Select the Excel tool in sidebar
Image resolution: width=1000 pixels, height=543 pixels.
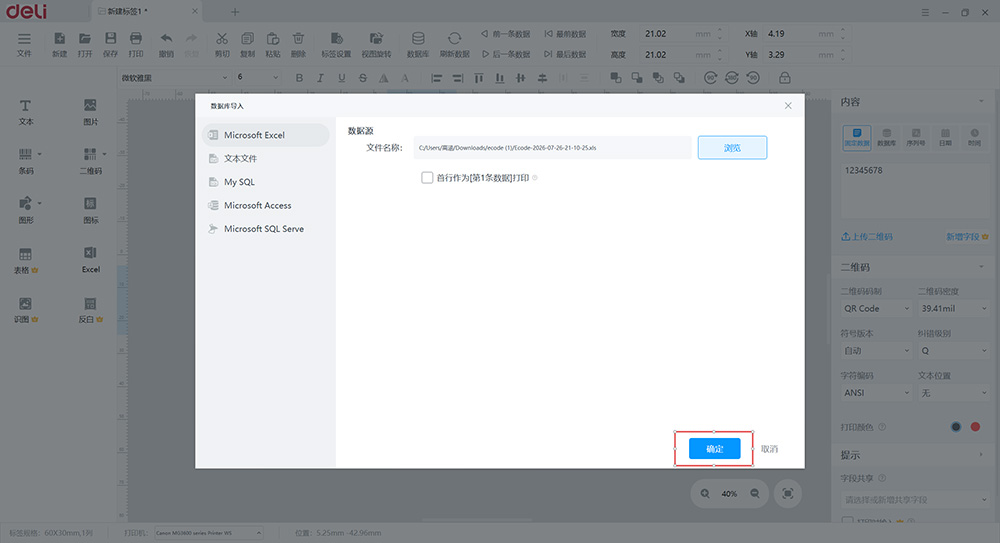coord(91,260)
